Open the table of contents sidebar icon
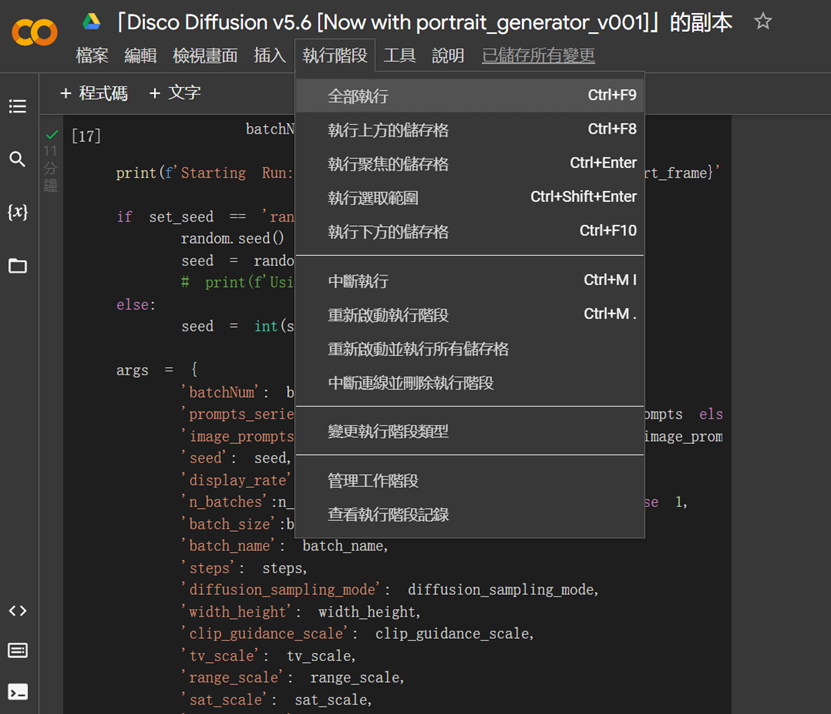 [17, 106]
